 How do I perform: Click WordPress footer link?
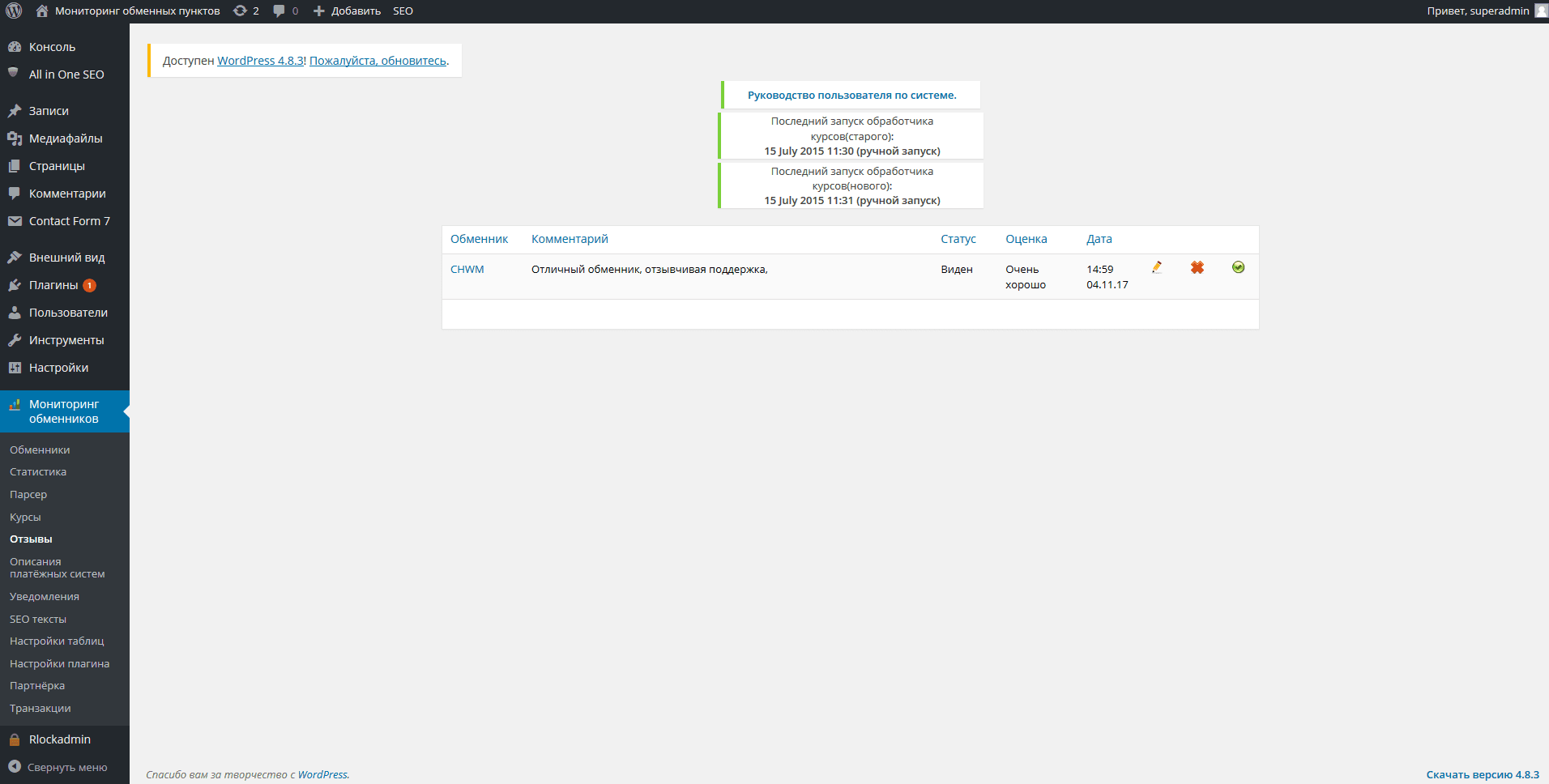tap(322, 774)
